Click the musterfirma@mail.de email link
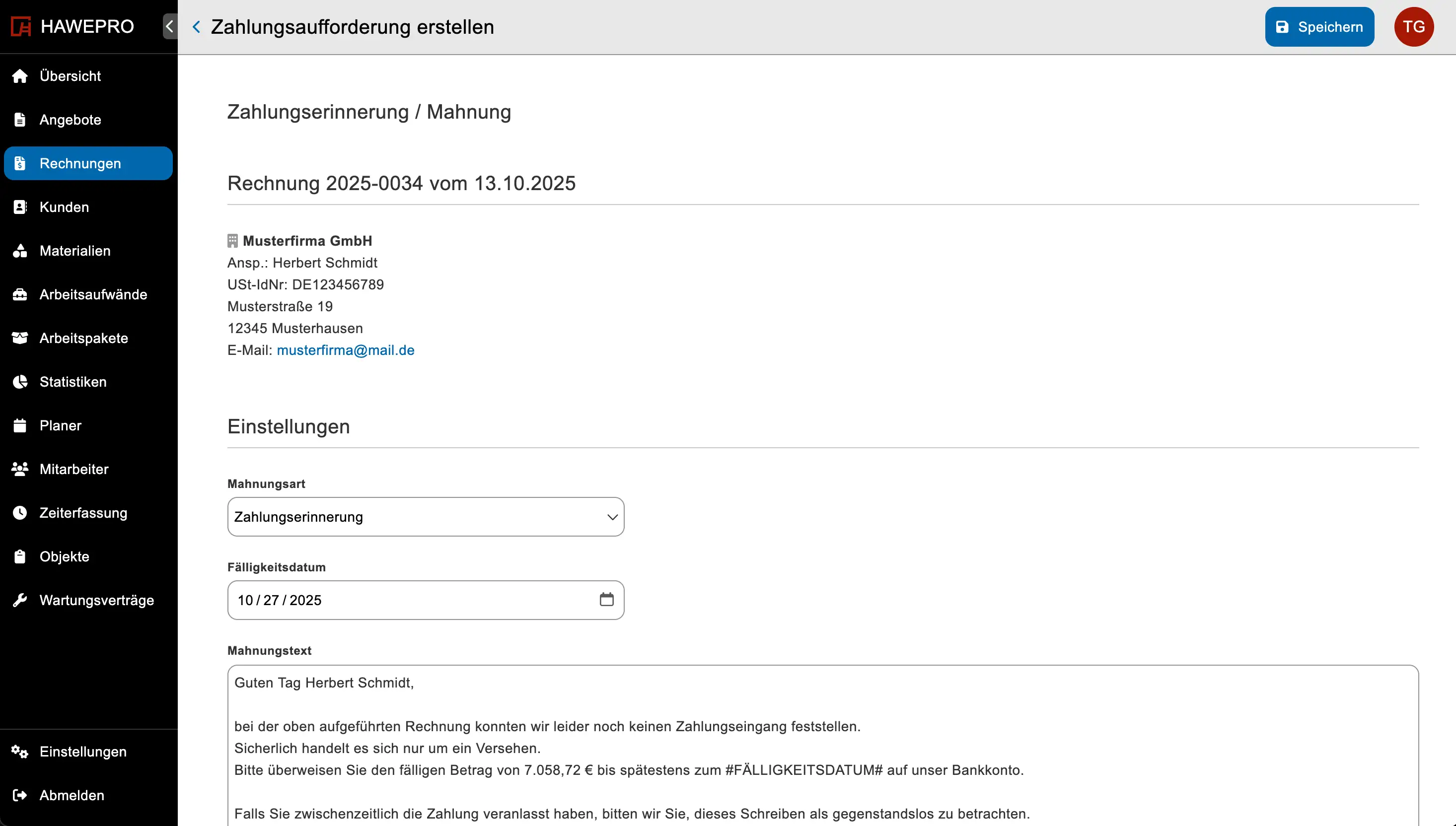This screenshot has width=1456, height=826. click(345, 350)
